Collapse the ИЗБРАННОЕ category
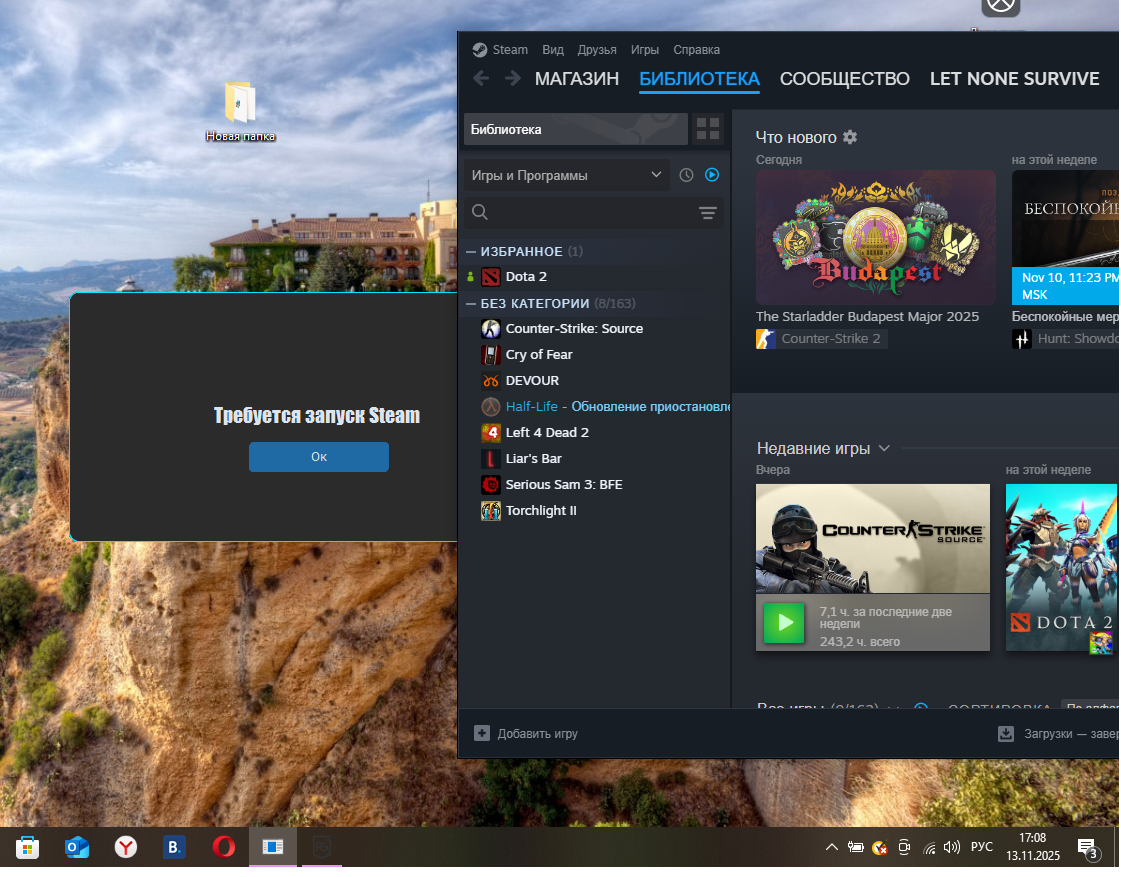The width and height of the screenshot is (1121, 877). click(471, 252)
